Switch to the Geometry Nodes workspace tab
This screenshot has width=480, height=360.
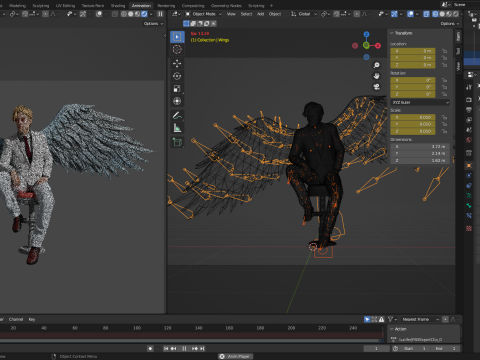point(226,6)
